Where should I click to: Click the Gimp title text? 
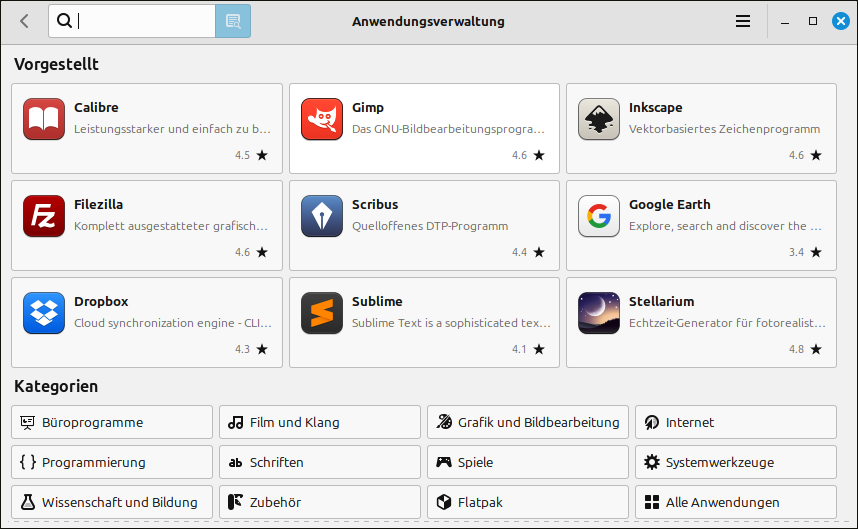368,107
